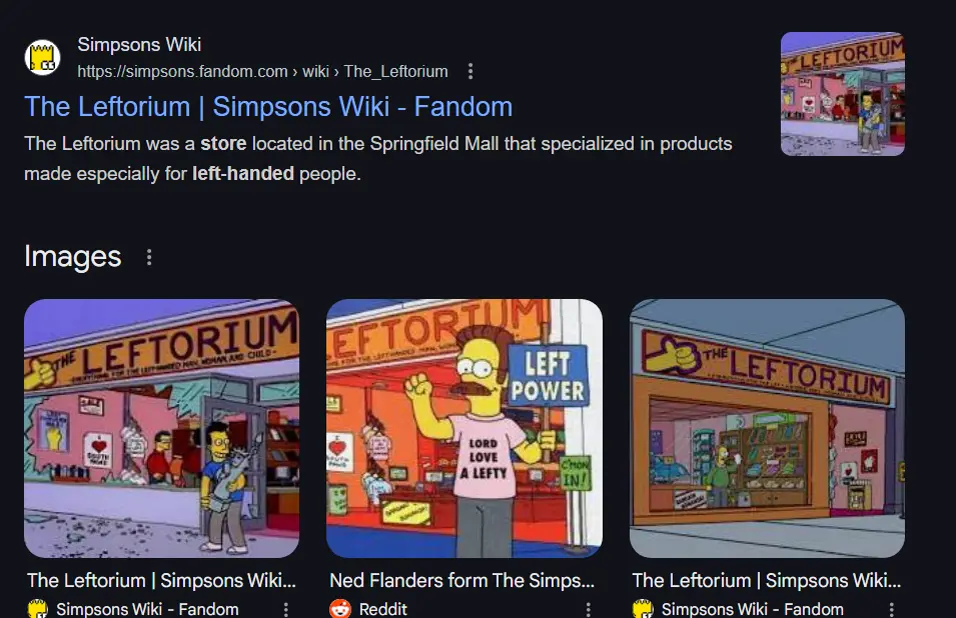Open the Leftorium storefront image inside the mall

pos(767,428)
